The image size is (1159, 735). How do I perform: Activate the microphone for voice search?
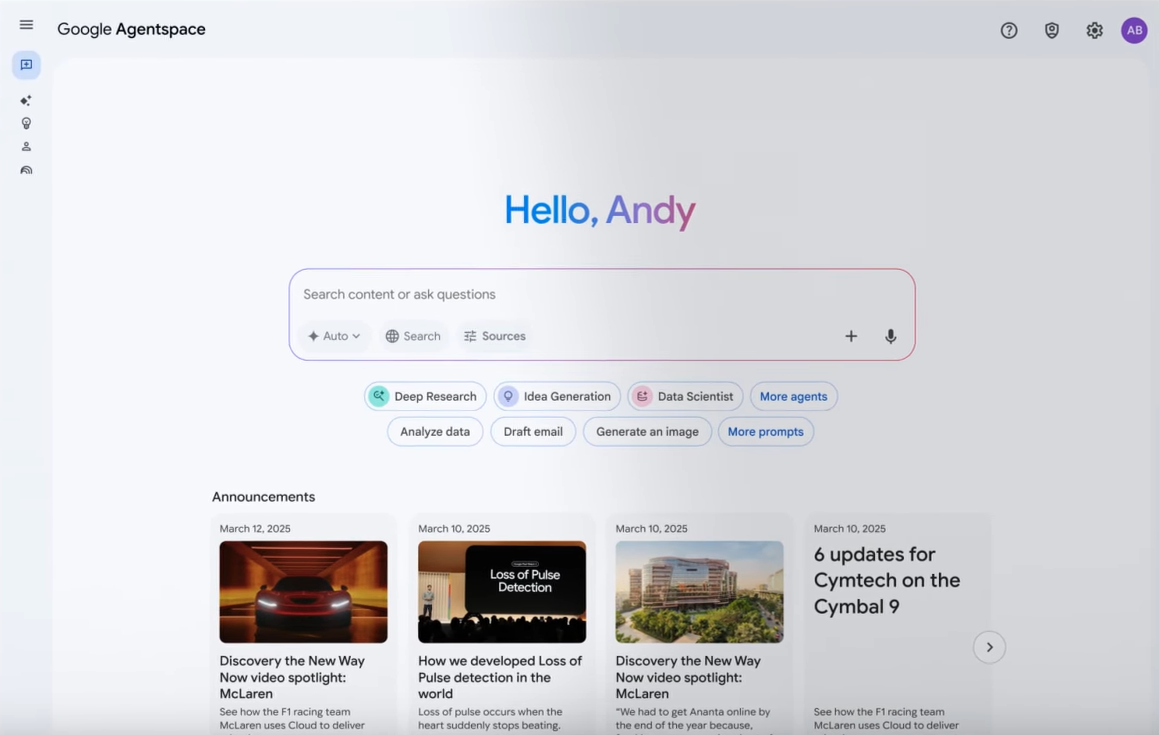[x=890, y=336]
